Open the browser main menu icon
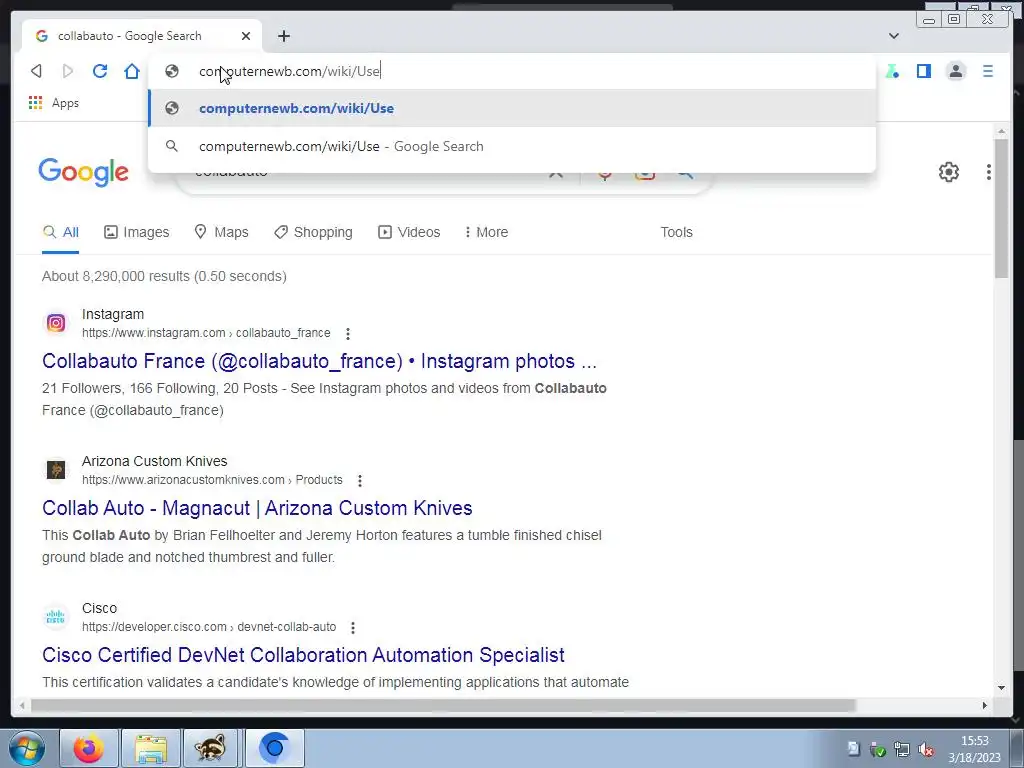The width and height of the screenshot is (1024, 768). click(987, 71)
